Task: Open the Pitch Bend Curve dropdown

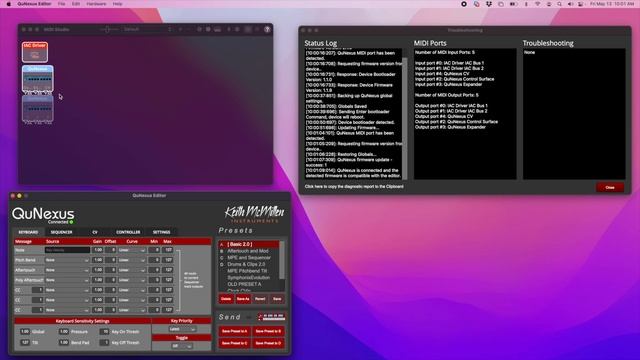Action: tap(131, 260)
